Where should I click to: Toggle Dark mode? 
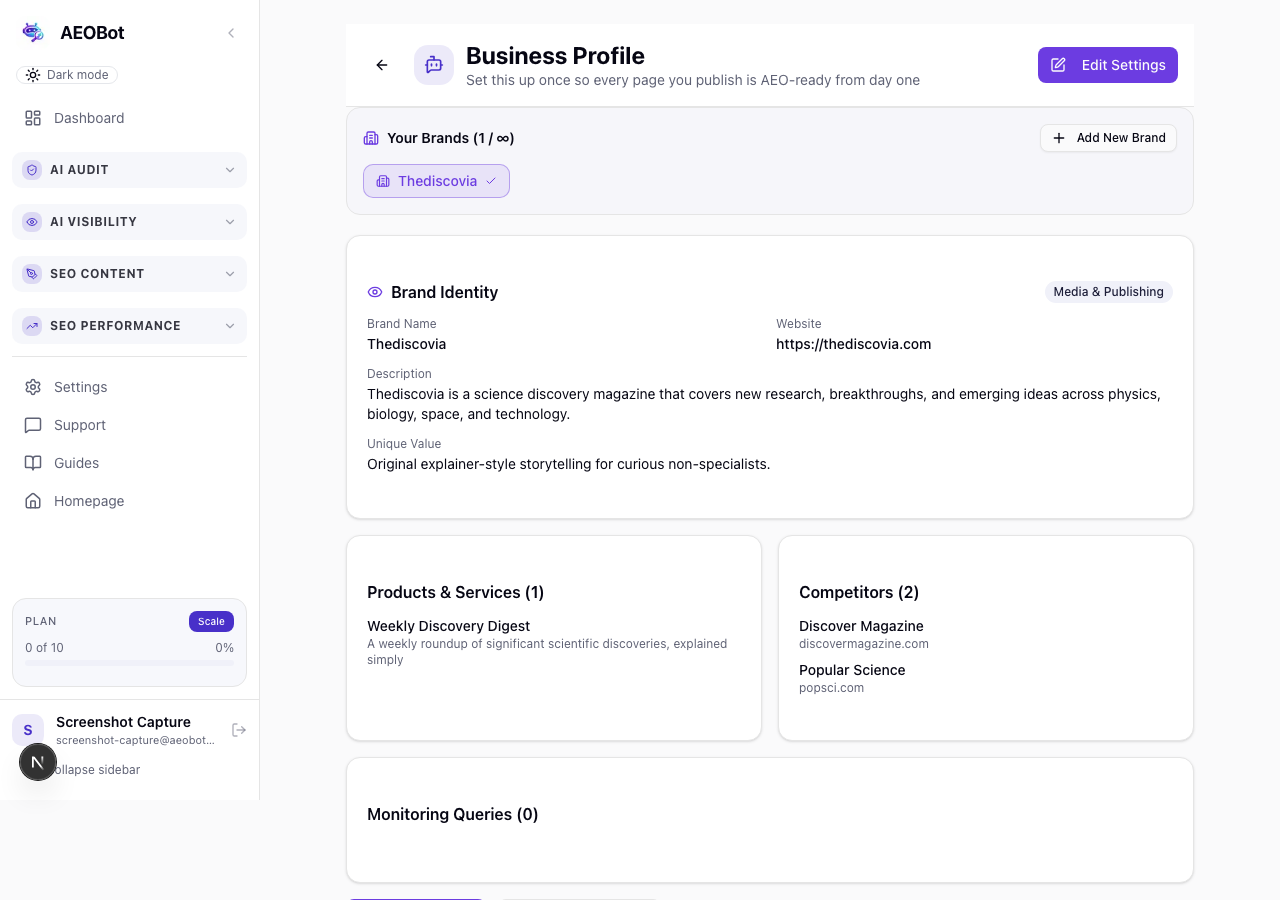point(67,75)
